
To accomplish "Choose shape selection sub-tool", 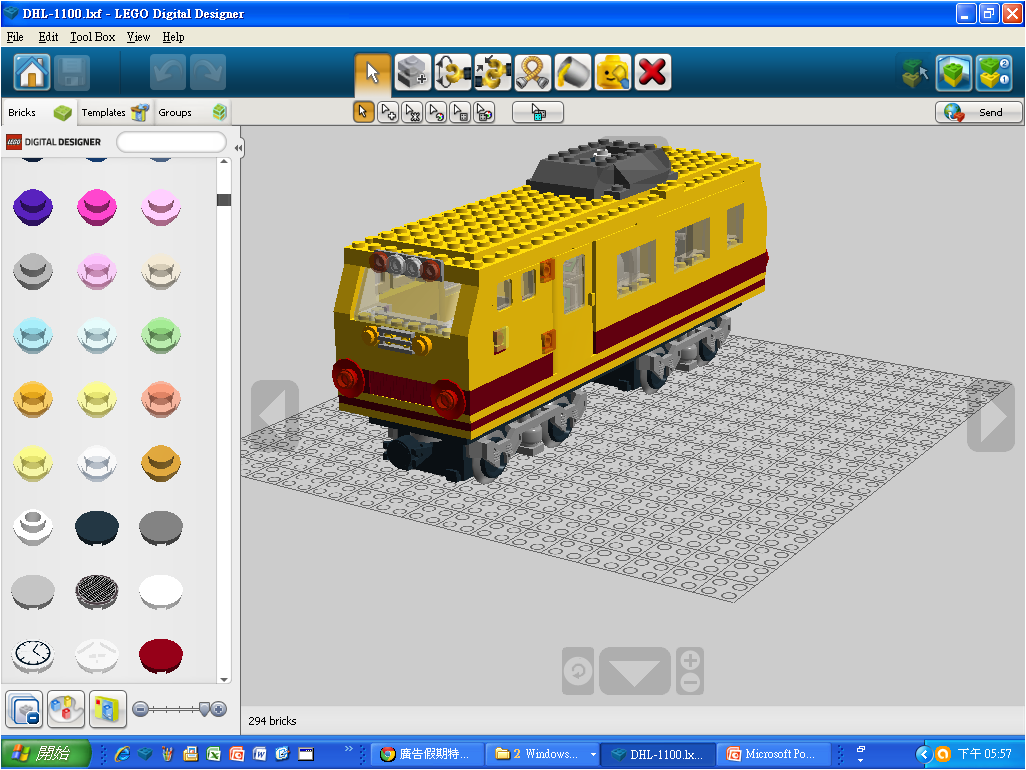I will (x=461, y=113).
